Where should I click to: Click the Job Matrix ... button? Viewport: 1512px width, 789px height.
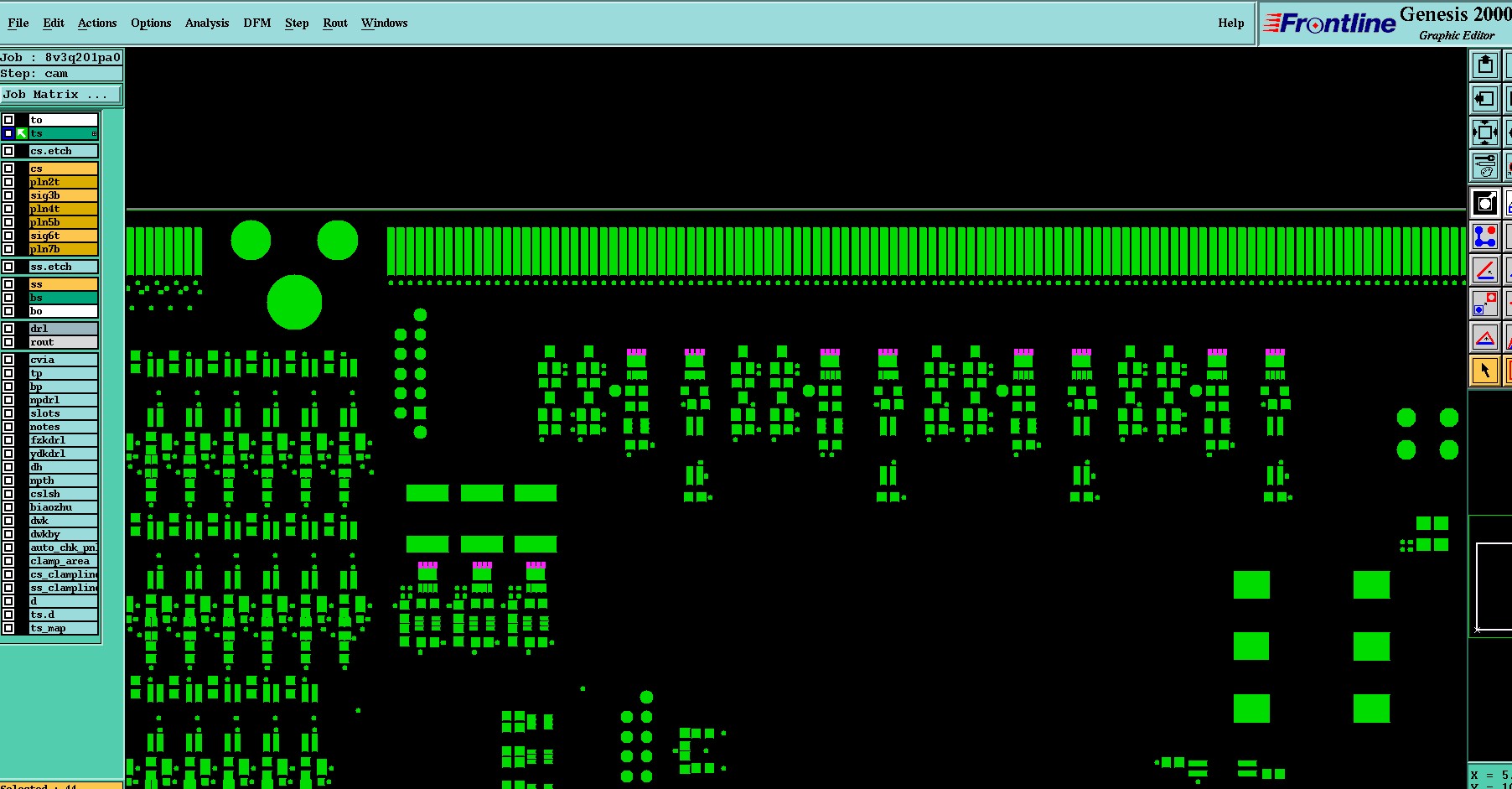coord(61,95)
